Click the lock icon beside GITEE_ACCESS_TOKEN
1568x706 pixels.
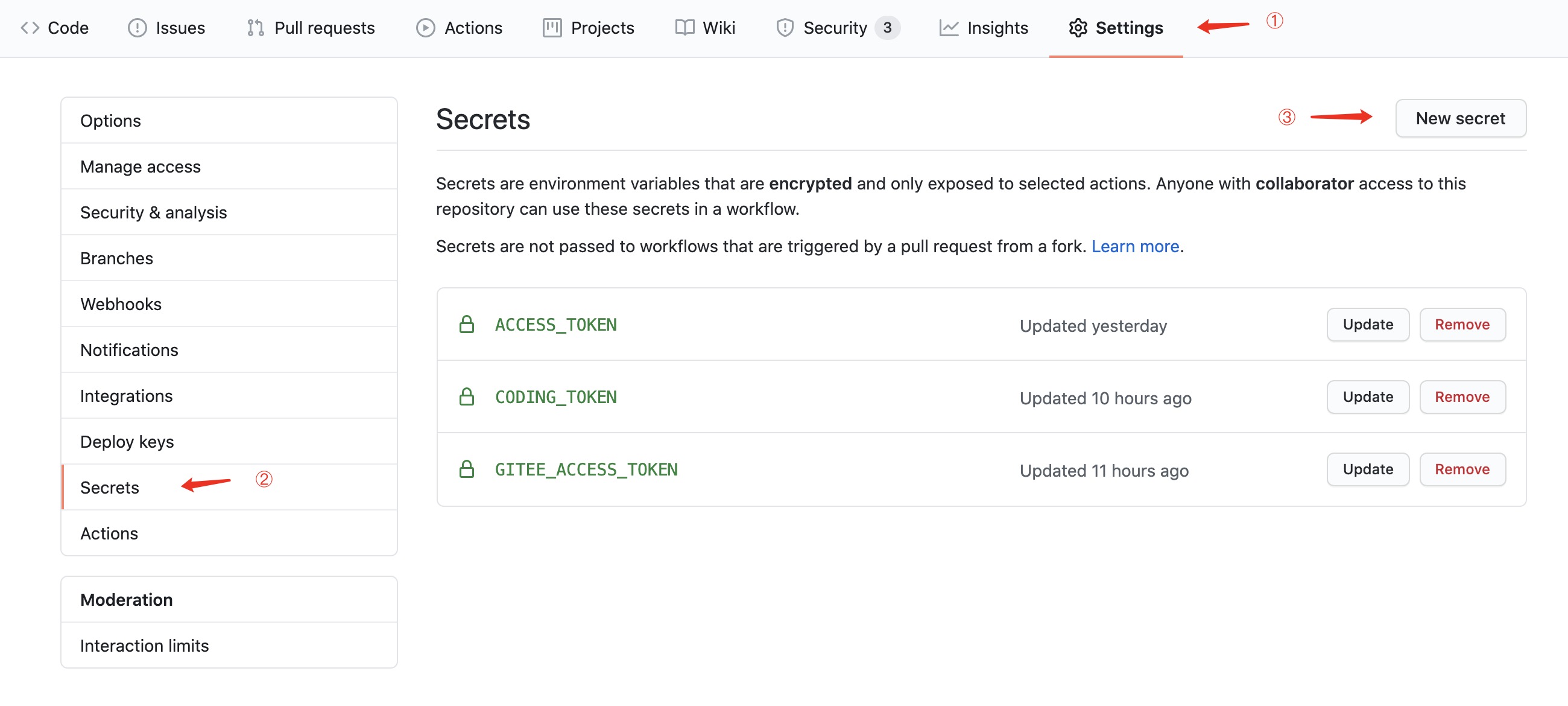click(x=467, y=469)
